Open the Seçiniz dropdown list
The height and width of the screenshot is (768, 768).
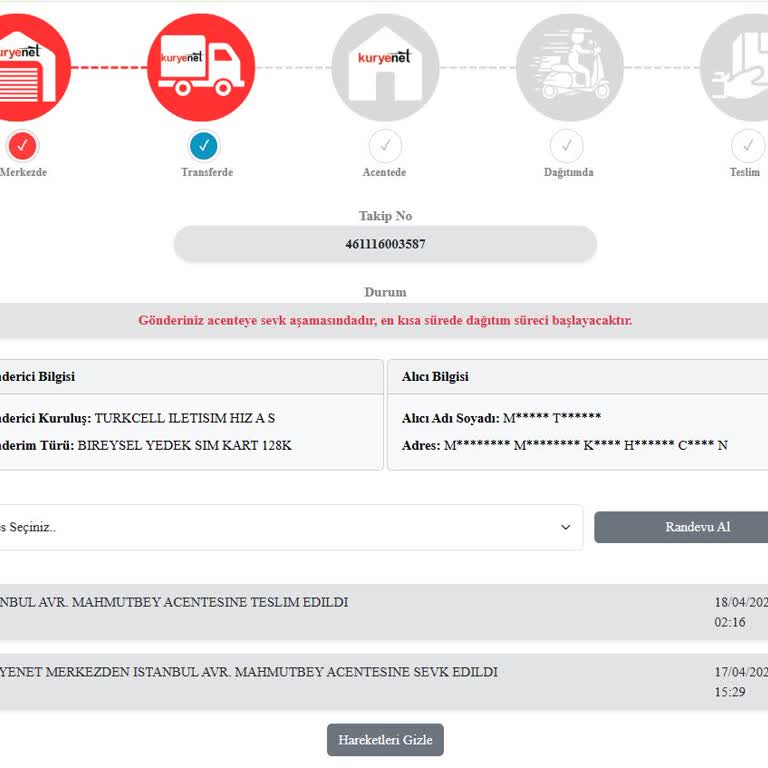point(291,527)
